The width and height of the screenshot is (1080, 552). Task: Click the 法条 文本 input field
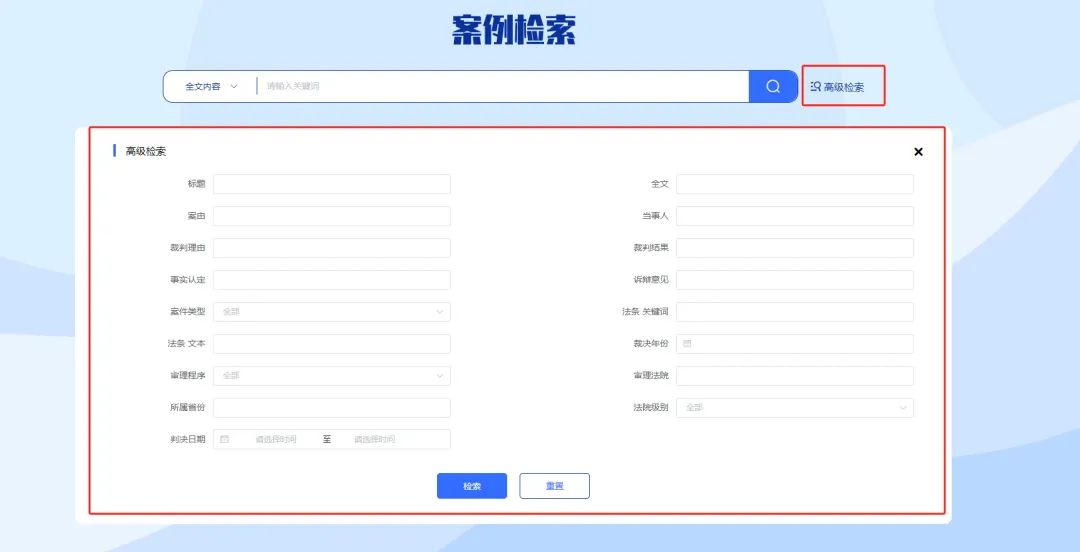tap(332, 344)
